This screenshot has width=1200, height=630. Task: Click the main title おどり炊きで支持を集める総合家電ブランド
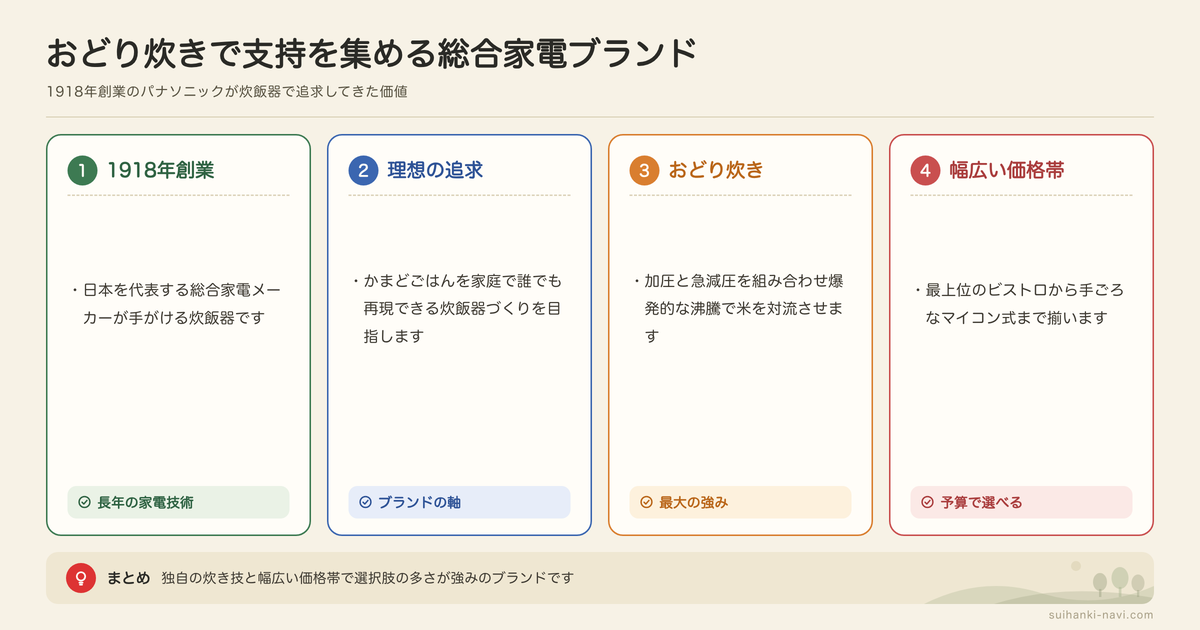[371, 53]
